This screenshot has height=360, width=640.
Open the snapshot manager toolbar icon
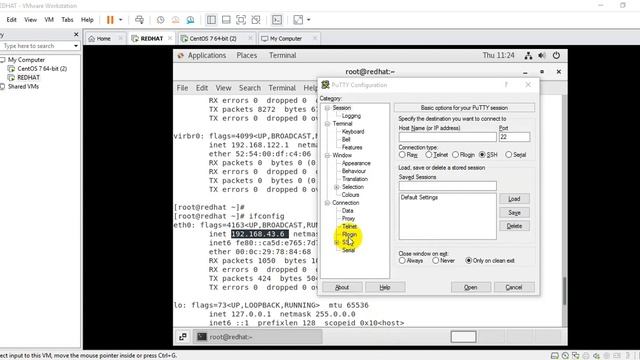(x=190, y=20)
